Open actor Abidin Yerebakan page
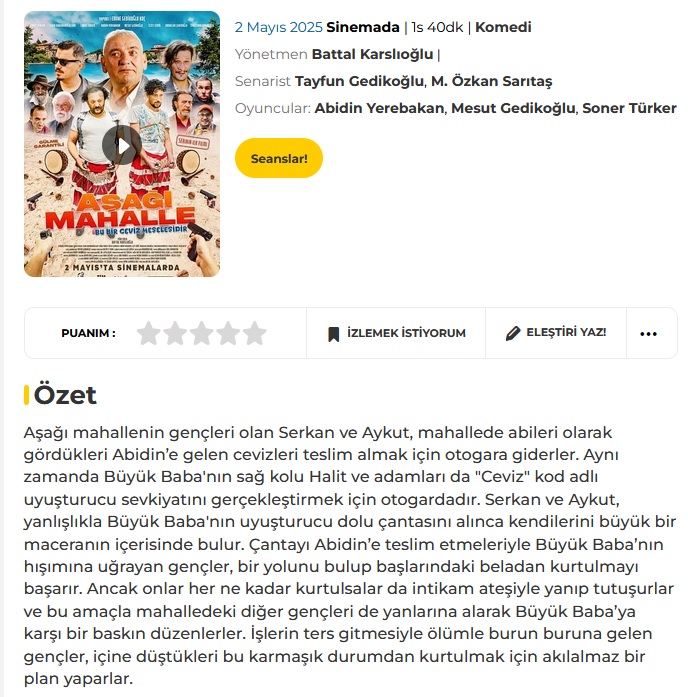 (379, 108)
